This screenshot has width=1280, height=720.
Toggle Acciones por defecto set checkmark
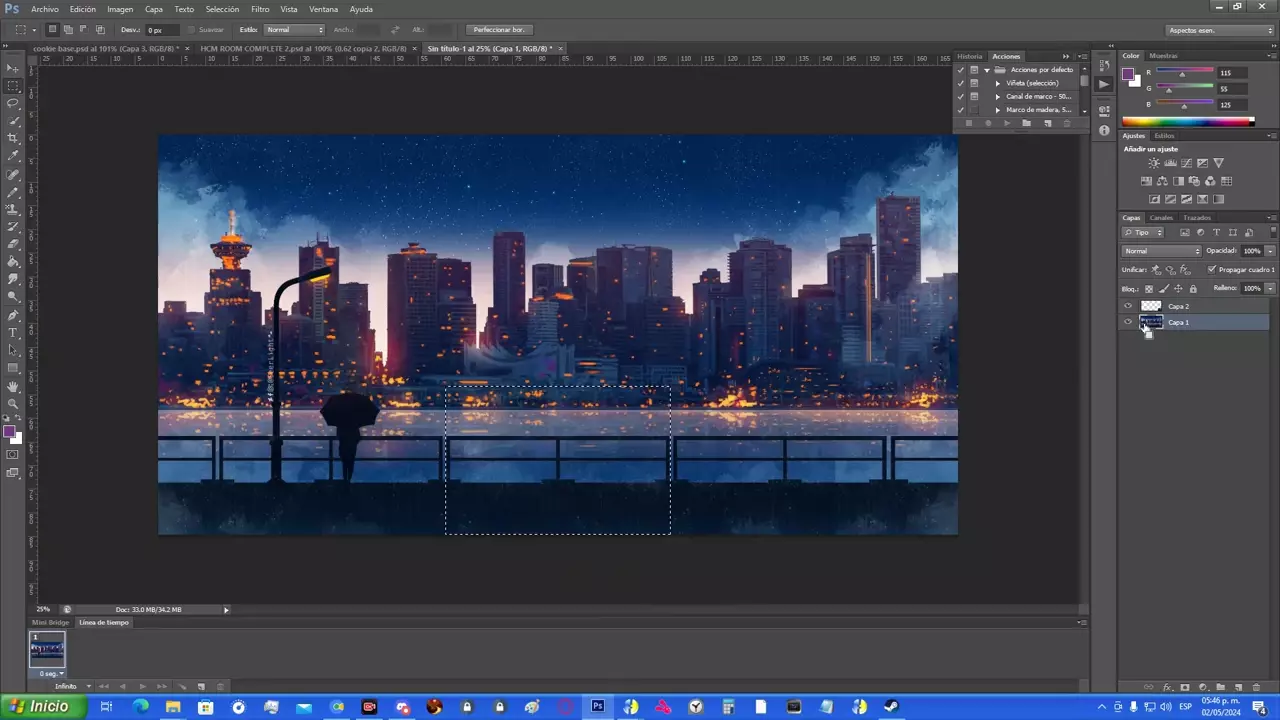coord(961,70)
